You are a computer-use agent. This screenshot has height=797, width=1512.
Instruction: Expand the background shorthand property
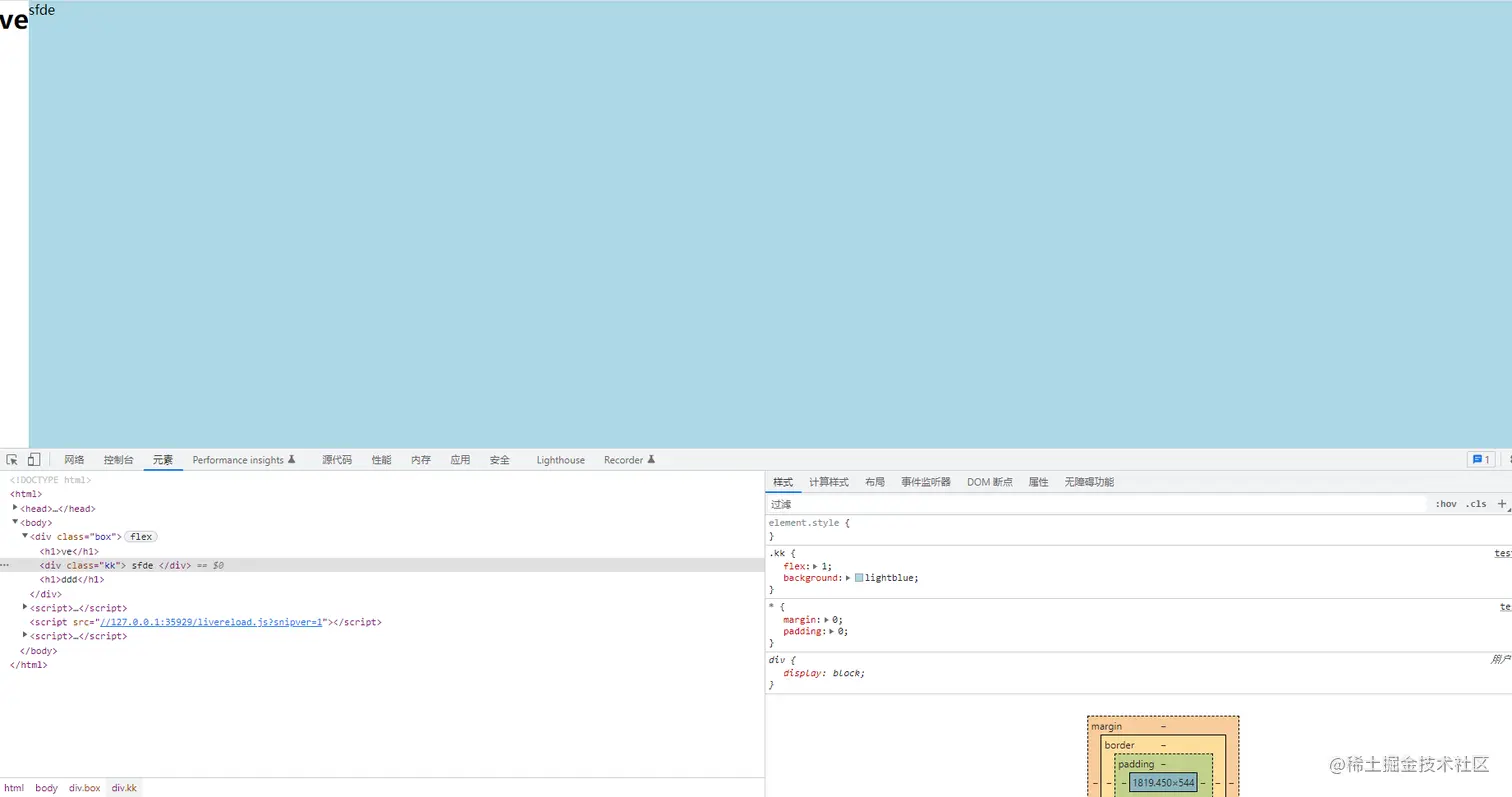point(849,578)
